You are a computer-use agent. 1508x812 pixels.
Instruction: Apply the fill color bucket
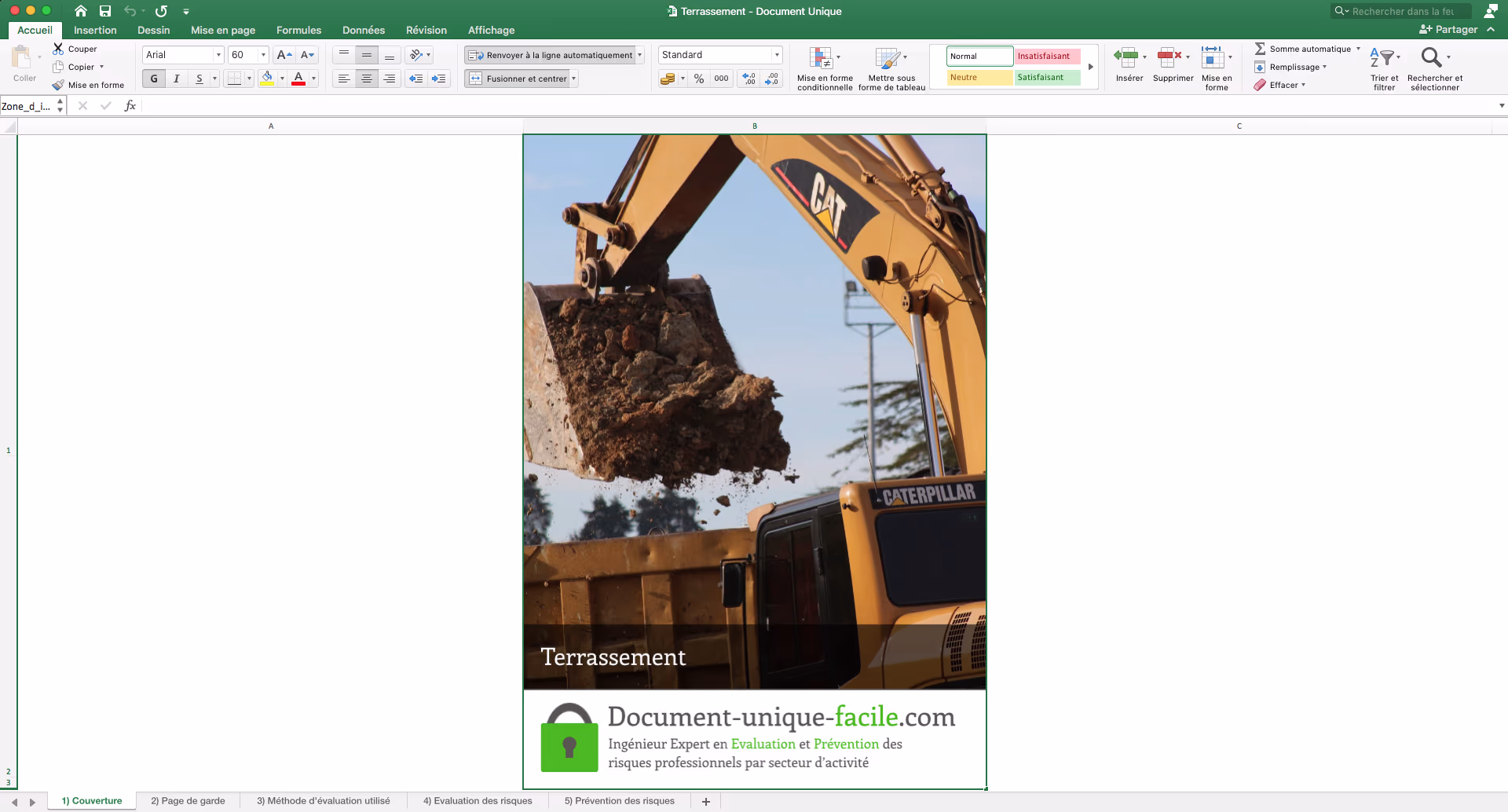pyautogui.click(x=267, y=79)
